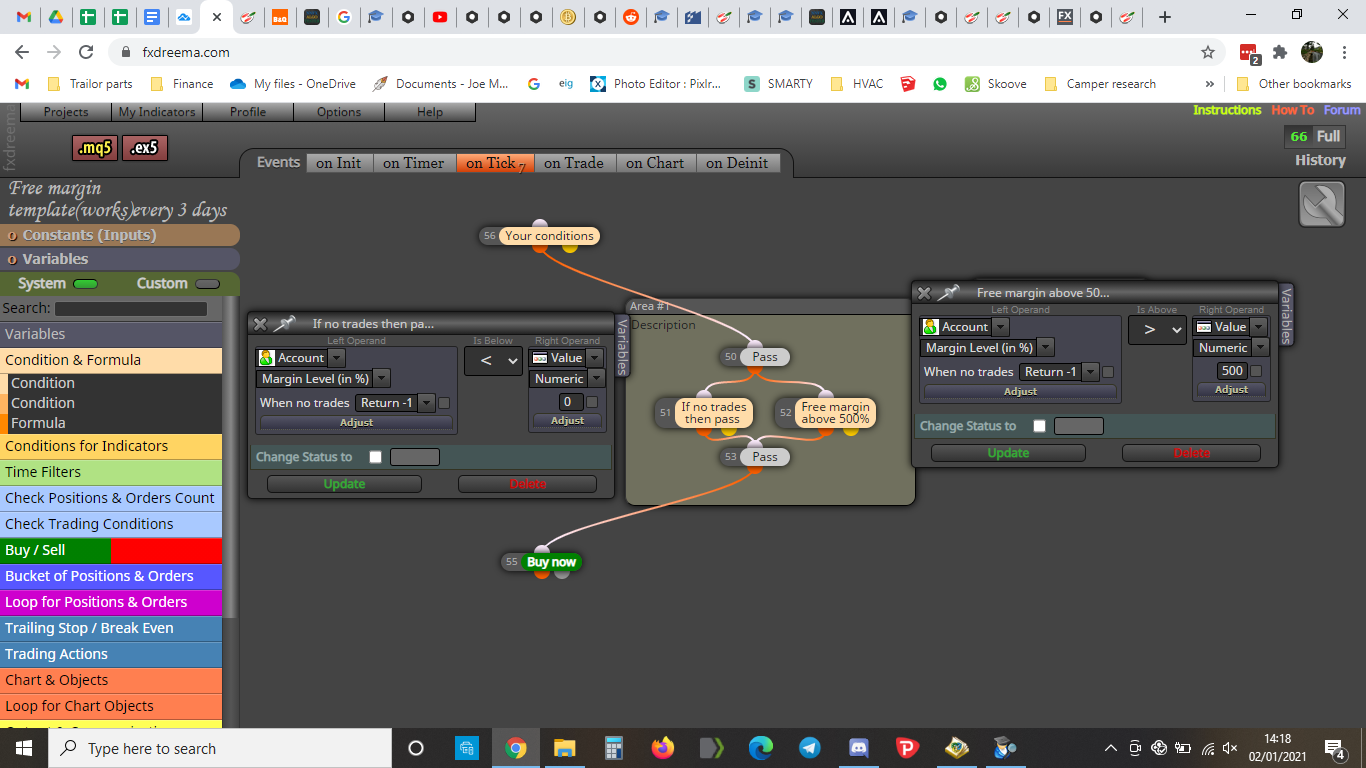This screenshot has width=1366, height=768.
Task: Select the 'Buy now' block
Action: point(551,562)
